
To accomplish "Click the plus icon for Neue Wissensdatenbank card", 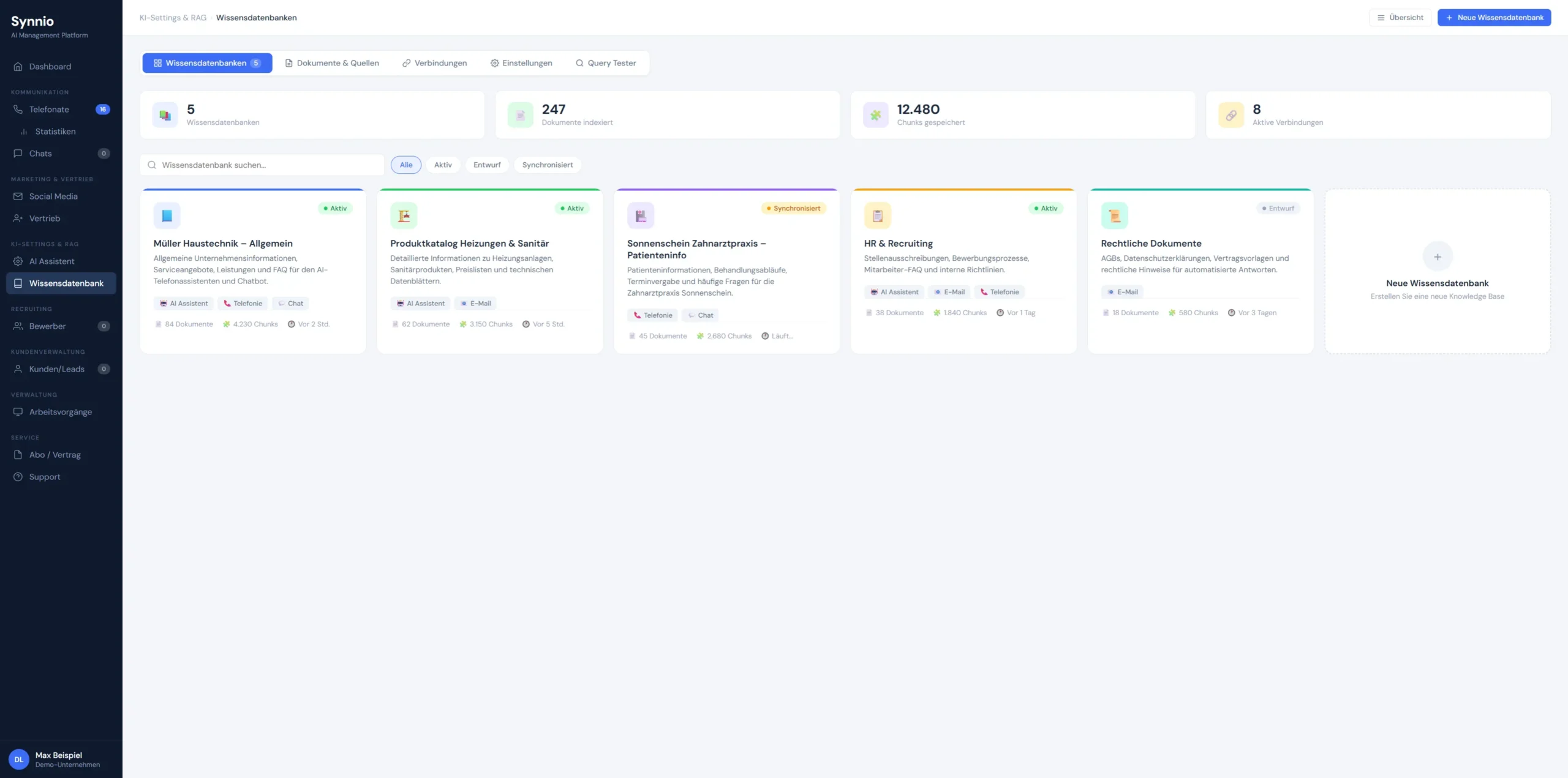I will pos(1437,256).
